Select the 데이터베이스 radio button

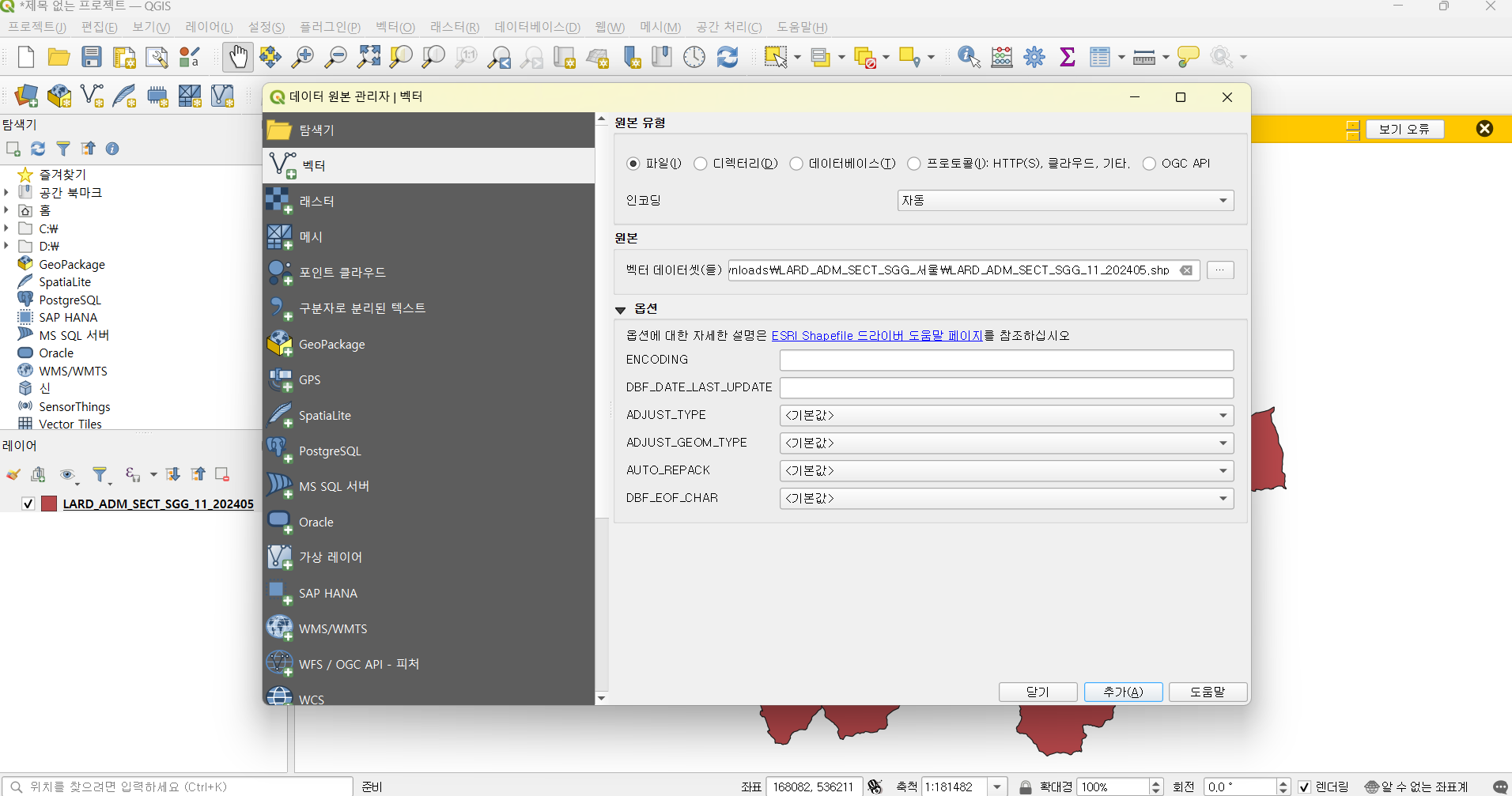[796, 164]
